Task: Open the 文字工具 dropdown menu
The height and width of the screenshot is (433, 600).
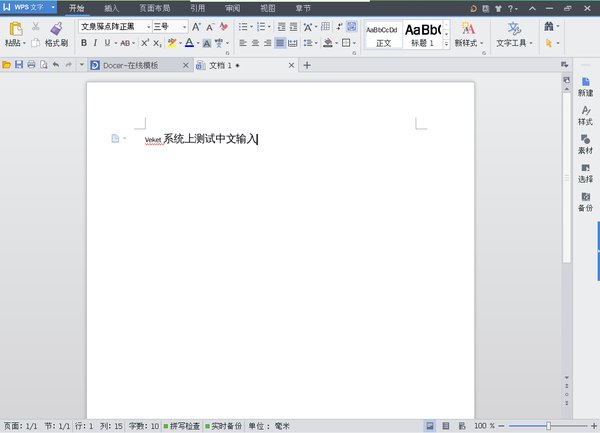Action: click(515, 44)
